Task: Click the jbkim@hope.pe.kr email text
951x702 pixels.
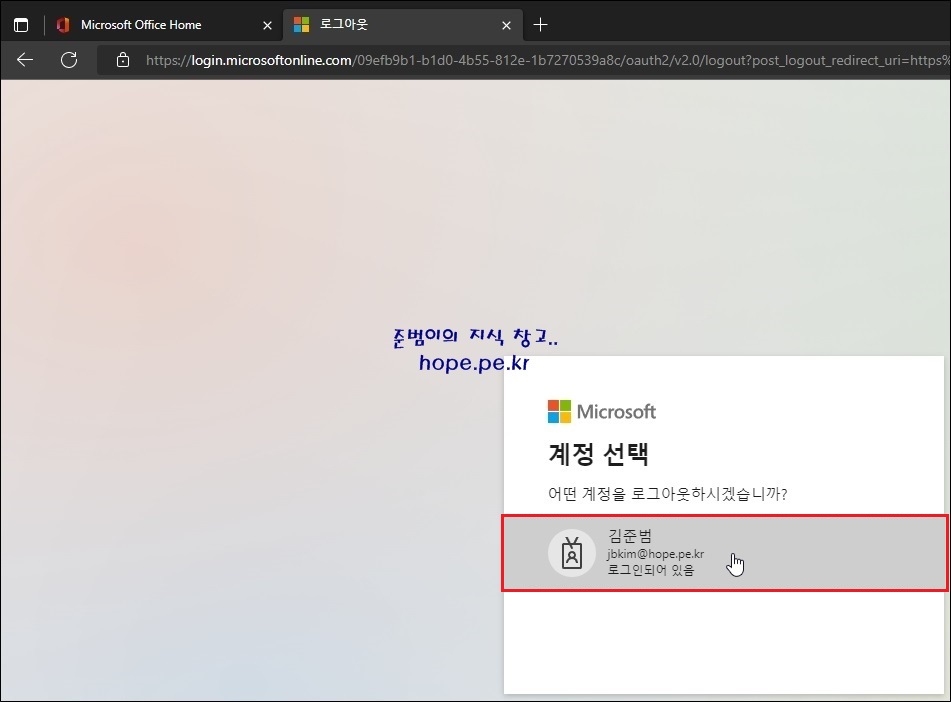Action: click(656, 554)
